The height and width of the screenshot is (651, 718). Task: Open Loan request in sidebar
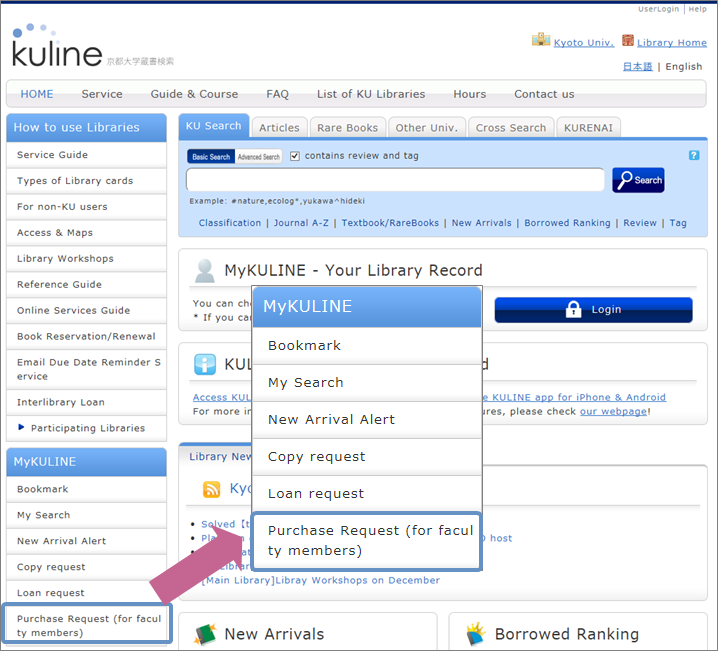coord(87,593)
